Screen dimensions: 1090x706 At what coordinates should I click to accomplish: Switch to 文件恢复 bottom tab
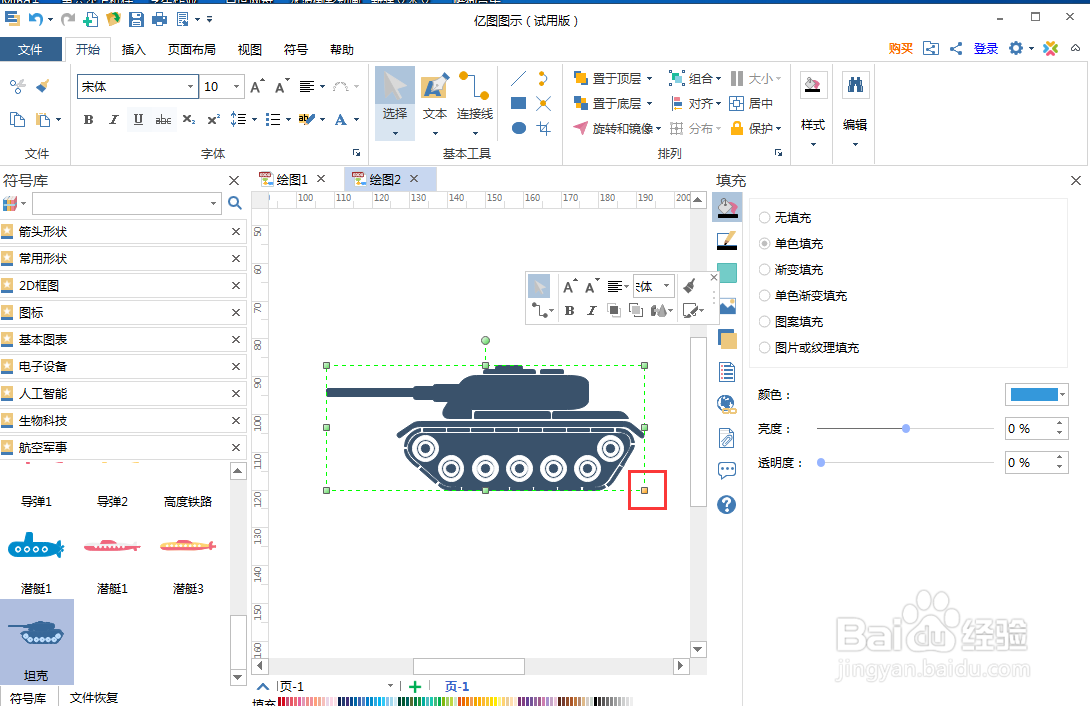coord(94,698)
